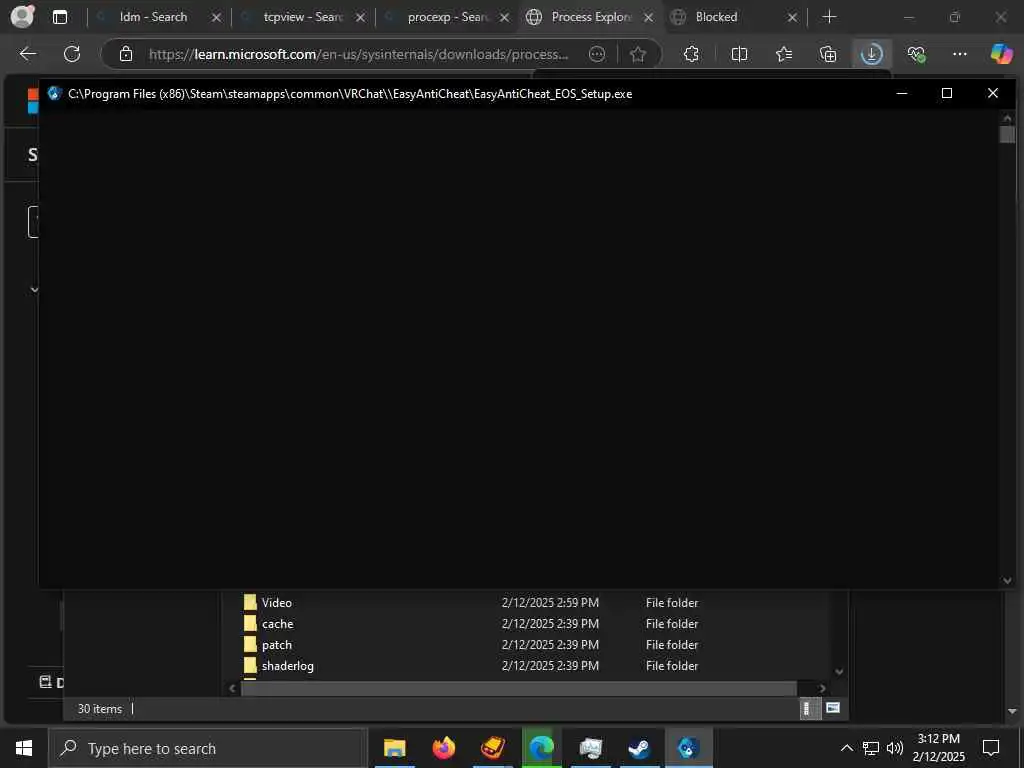Open the notification center
Screen dimensions: 1024x768
click(991, 748)
